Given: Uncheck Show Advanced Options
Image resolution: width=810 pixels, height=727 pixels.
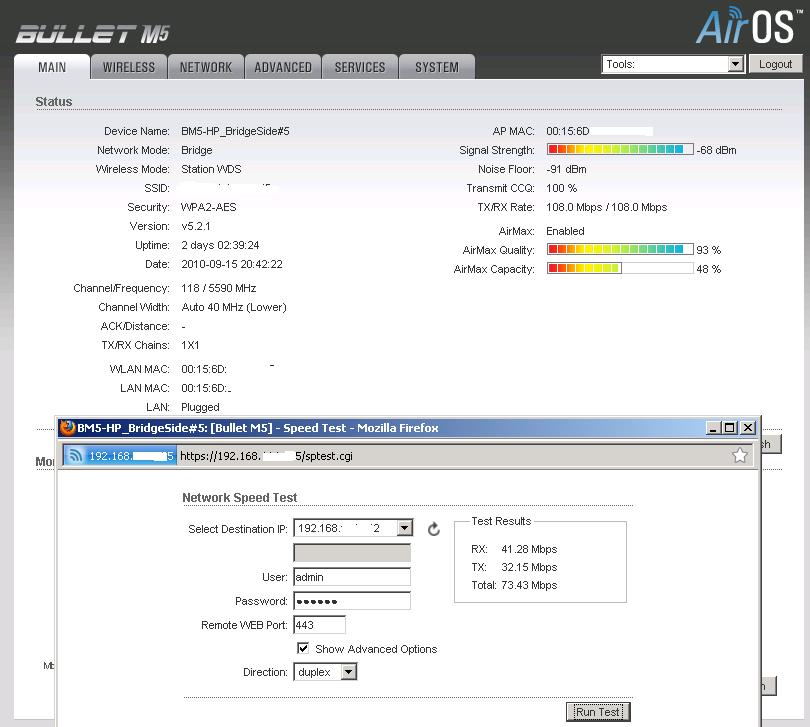Looking at the screenshot, I should pyautogui.click(x=303, y=648).
